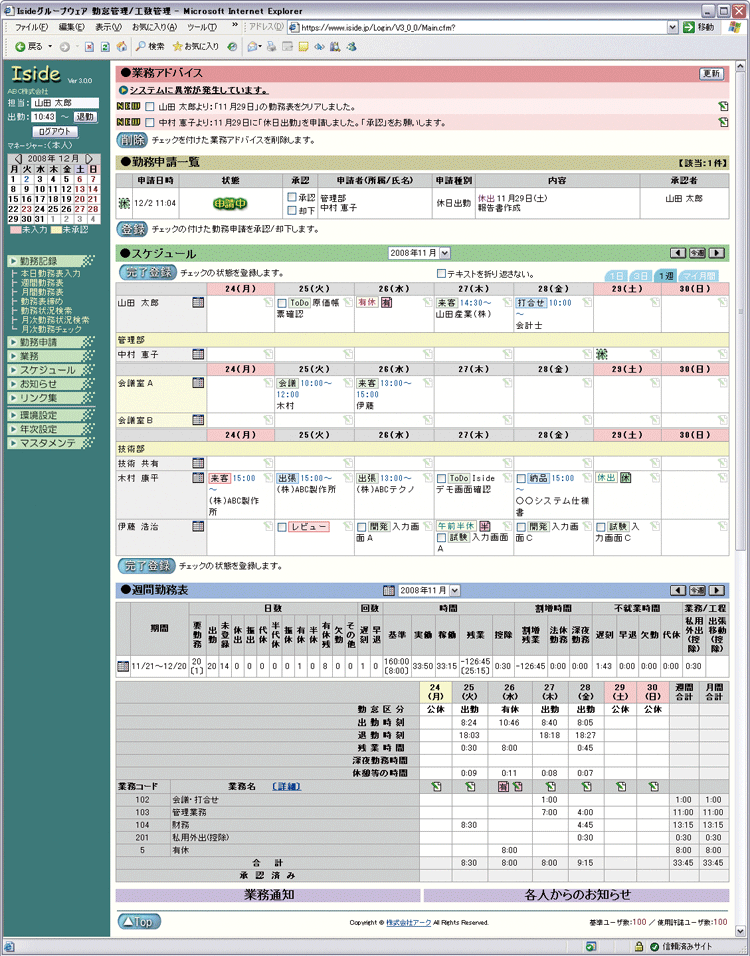The image size is (750, 956).
Task: Open the 詳細 link beside 業務名
Action: [286, 787]
